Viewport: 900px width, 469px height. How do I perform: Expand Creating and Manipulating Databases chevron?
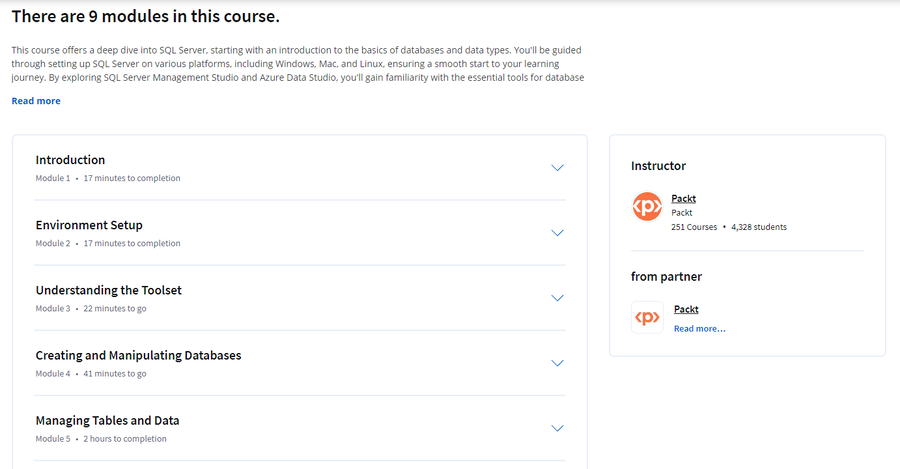(x=557, y=363)
